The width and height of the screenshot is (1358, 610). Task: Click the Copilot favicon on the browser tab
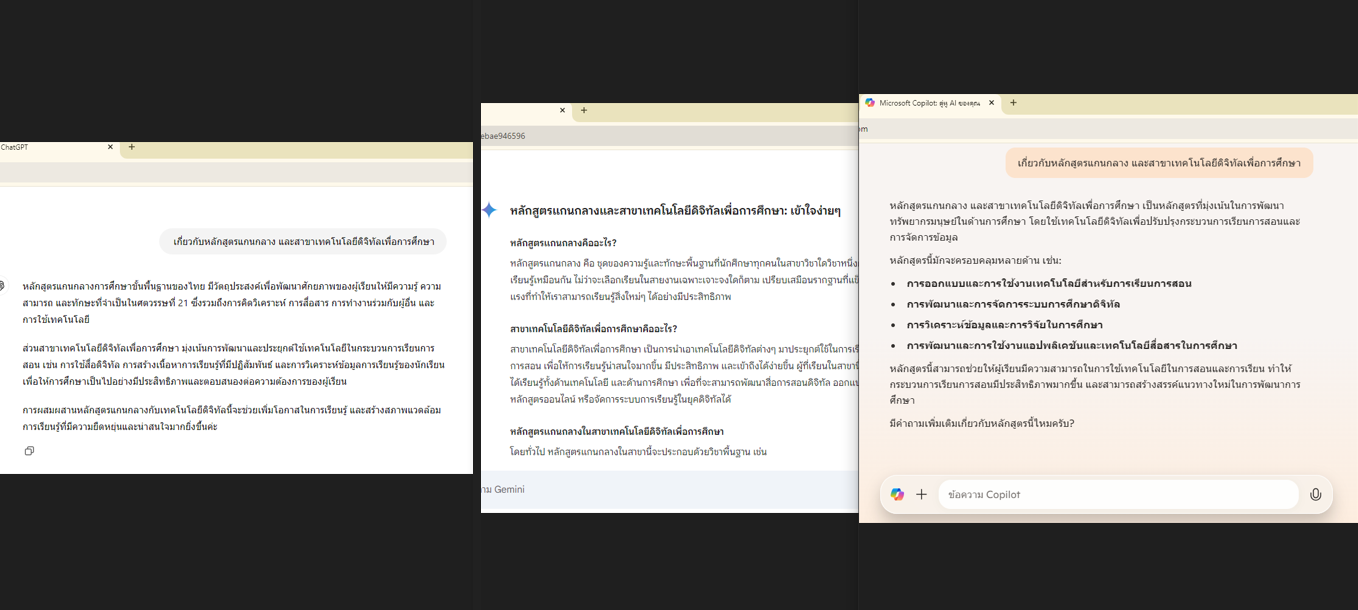click(870, 103)
